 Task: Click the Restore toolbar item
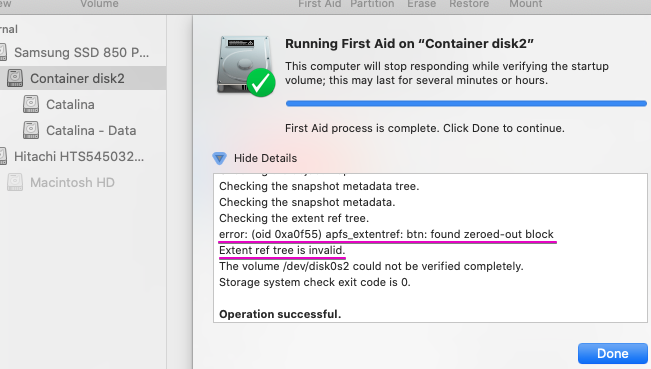469,4
